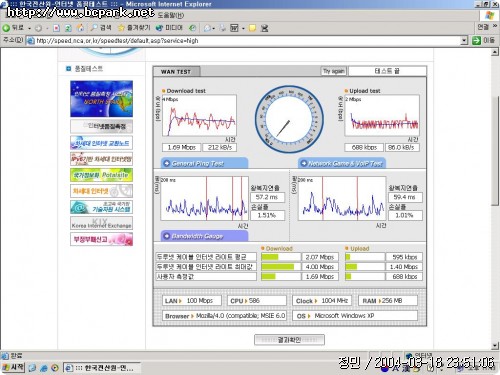Open the Bandwidth Gauge tab

click(204, 236)
